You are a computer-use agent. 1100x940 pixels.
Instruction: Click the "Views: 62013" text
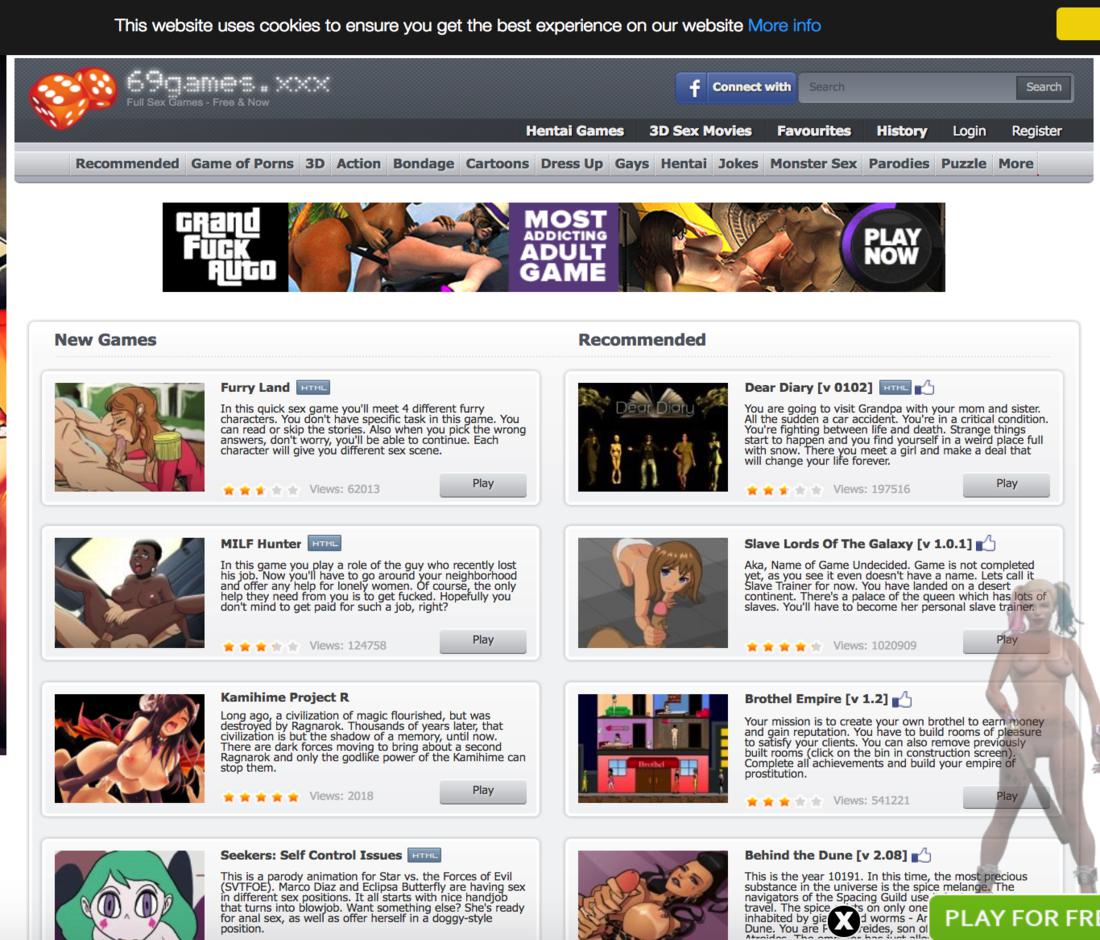click(344, 490)
